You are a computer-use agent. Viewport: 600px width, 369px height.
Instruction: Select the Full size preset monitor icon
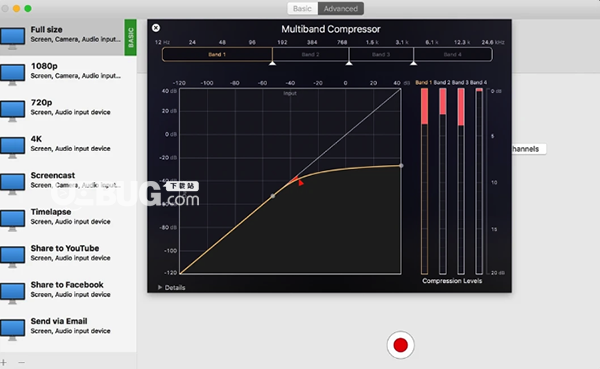tap(12, 38)
